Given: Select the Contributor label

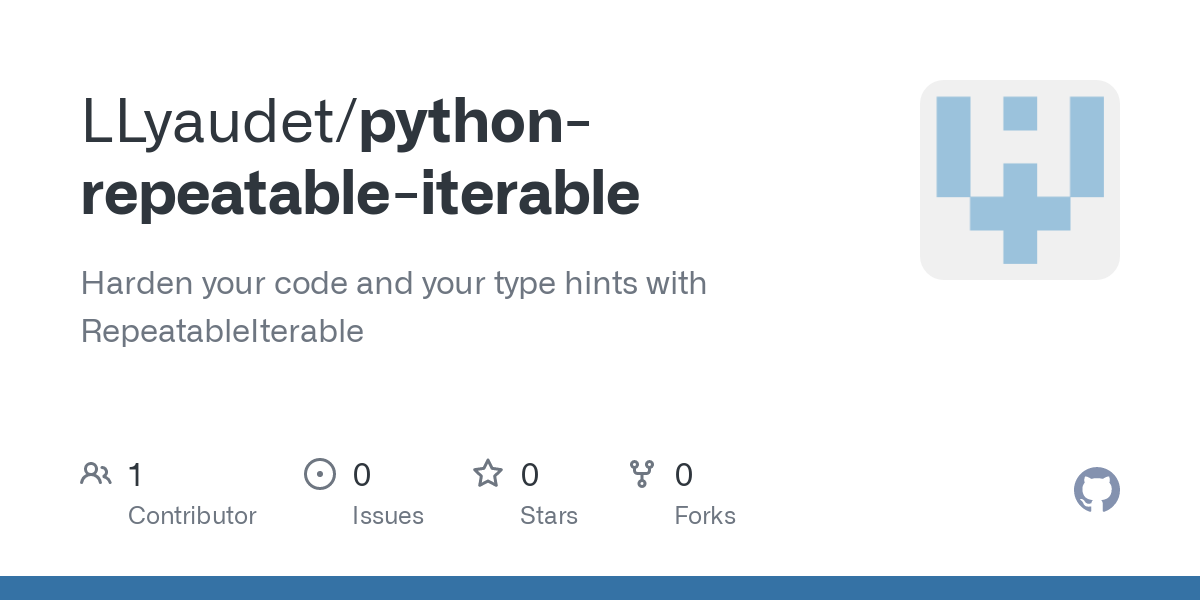Looking at the screenshot, I should (192, 516).
